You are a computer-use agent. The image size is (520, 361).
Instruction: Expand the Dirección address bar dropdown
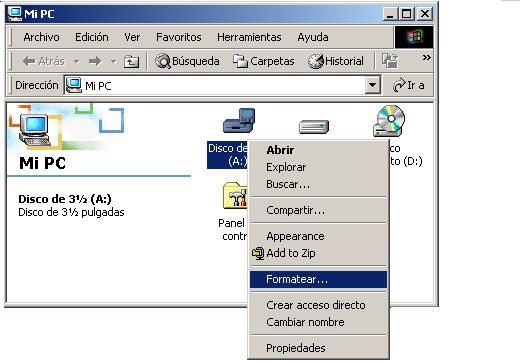[x=372, y=85]
